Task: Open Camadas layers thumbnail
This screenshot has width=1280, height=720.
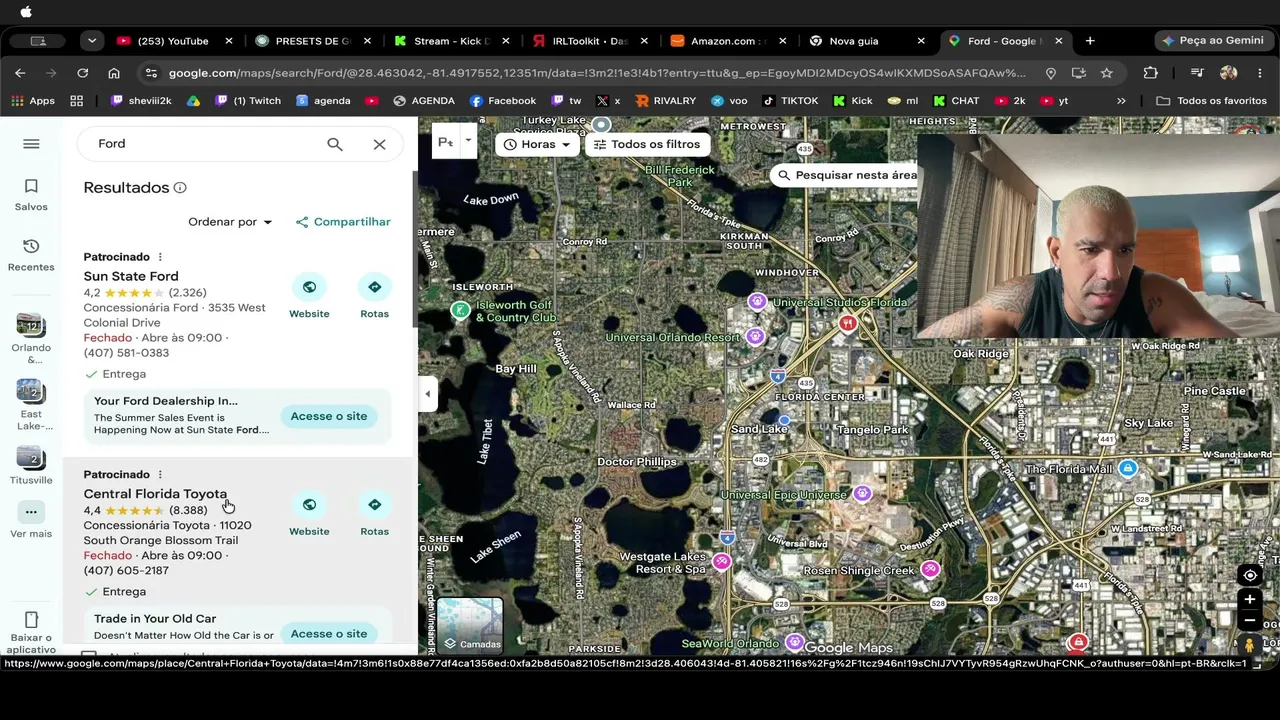Action: 470,625
